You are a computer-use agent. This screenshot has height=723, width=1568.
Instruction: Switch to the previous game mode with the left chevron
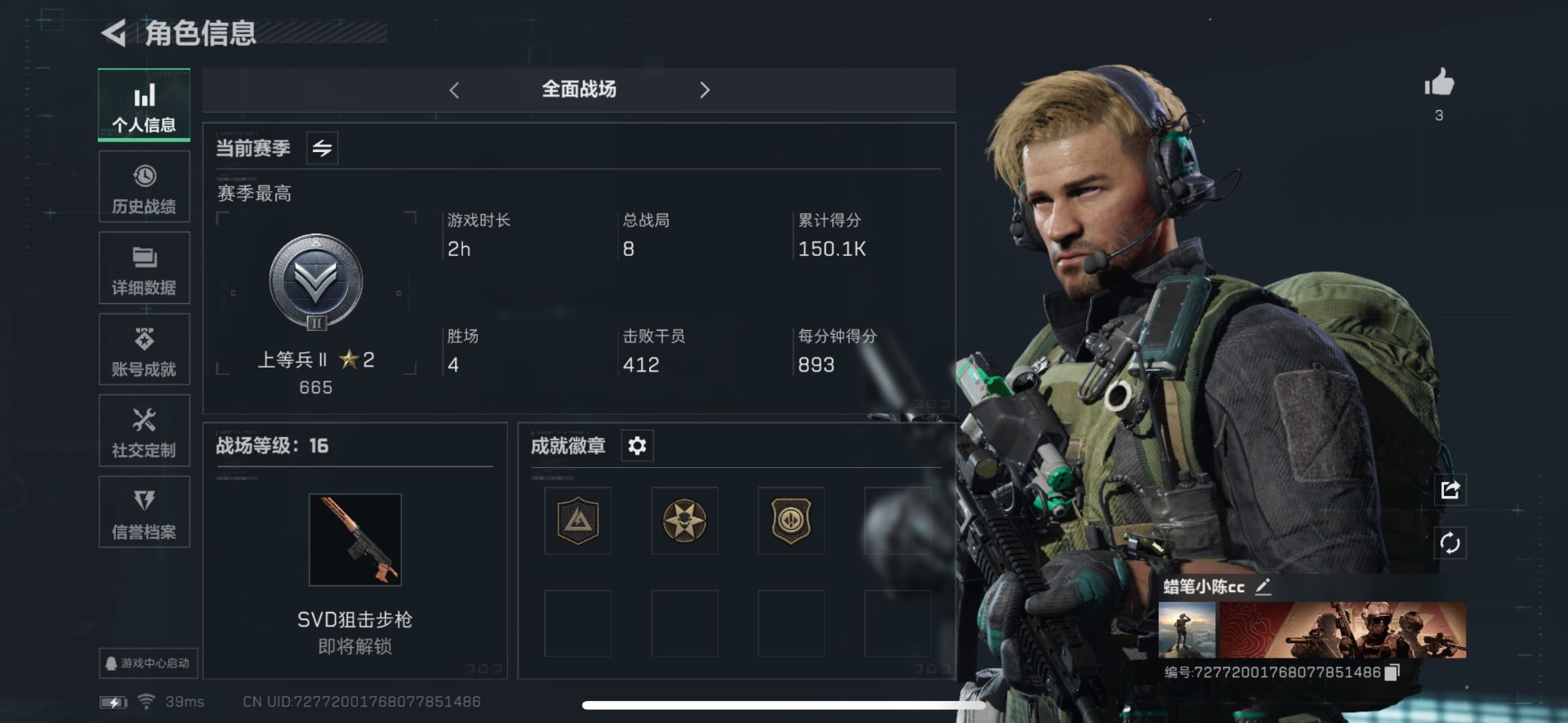coord(455,90)
